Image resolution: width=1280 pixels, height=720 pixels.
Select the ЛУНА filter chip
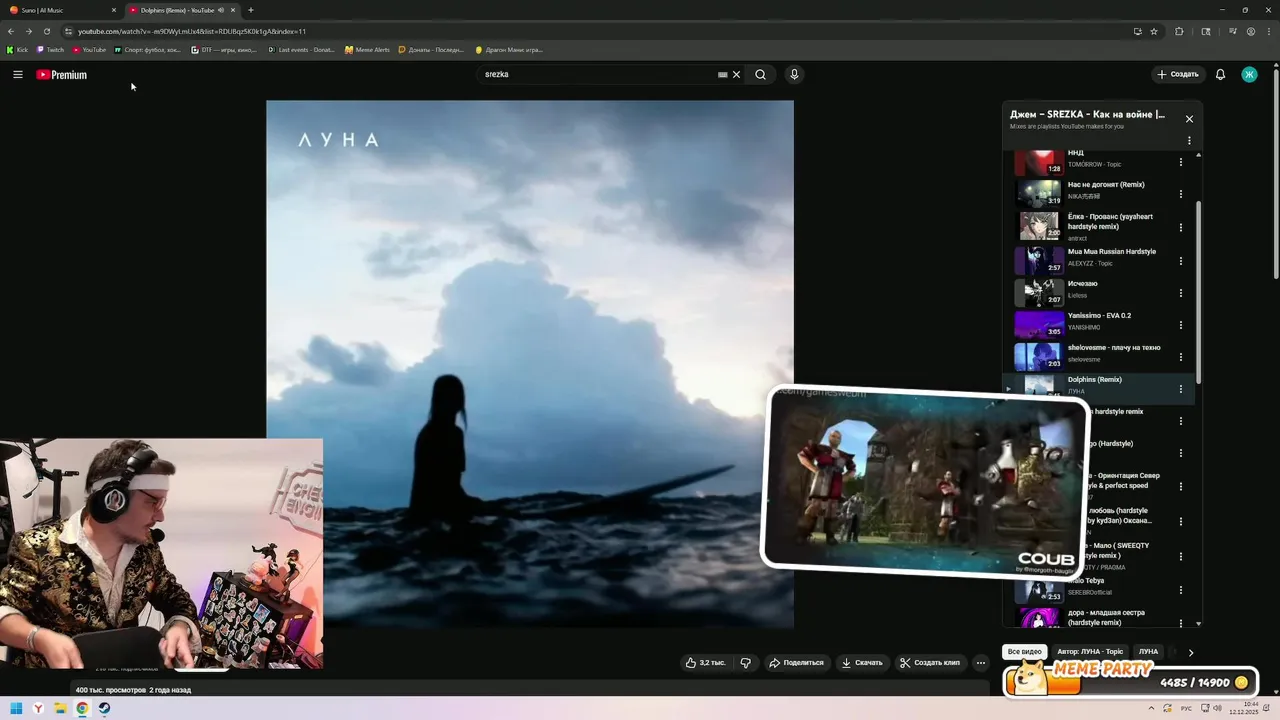[1148, 652]
